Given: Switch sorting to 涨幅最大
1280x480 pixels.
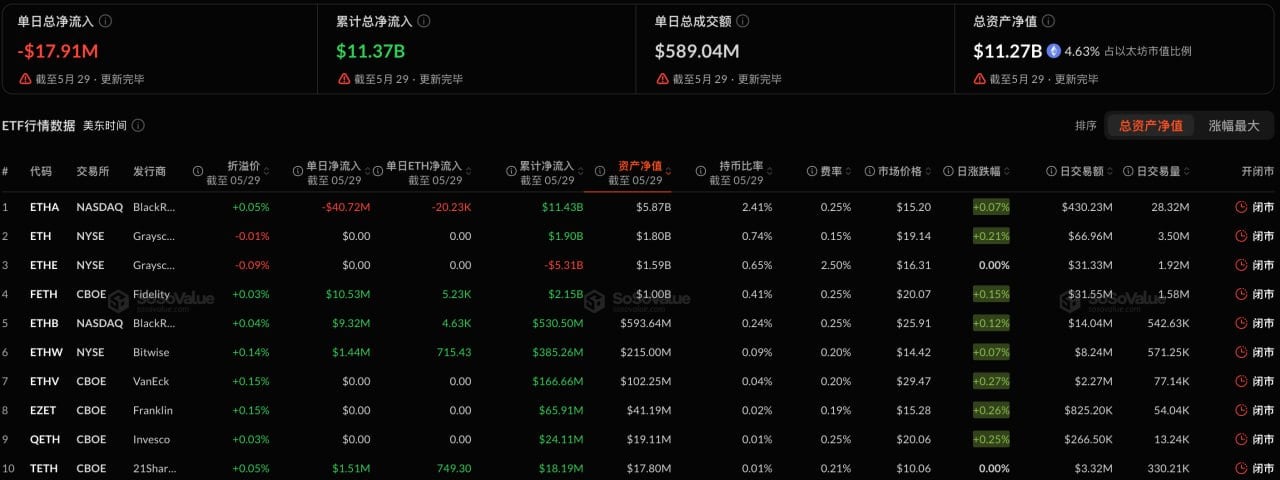Looking at the screenshot, I should pyautogui.click(x=1234, y=125).
